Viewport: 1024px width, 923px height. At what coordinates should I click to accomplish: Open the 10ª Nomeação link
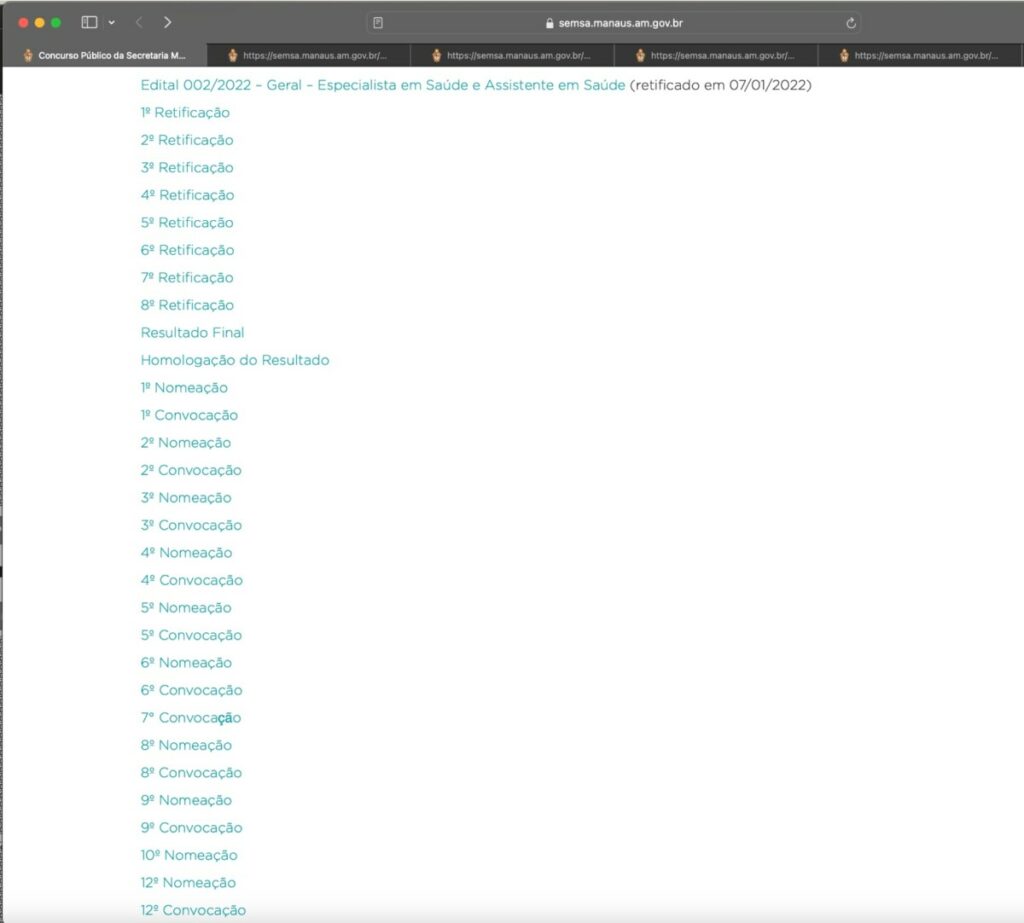coord(189,854)
